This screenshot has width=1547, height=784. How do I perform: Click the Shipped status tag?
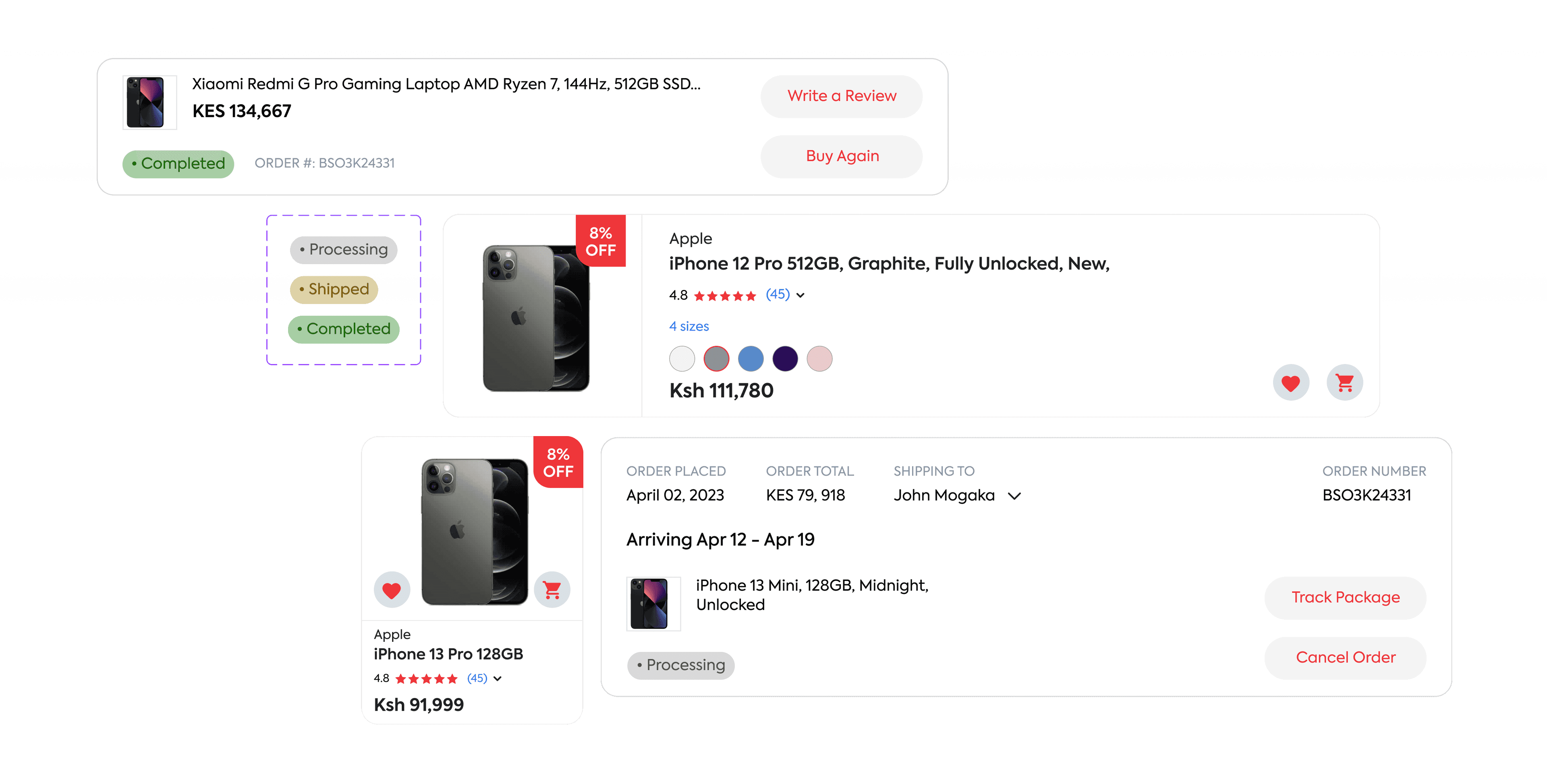pyautogui.click(x=334, y=290)
